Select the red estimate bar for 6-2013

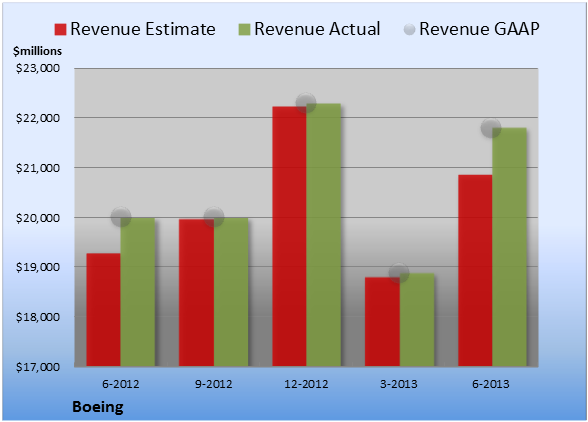coord(475,270)
